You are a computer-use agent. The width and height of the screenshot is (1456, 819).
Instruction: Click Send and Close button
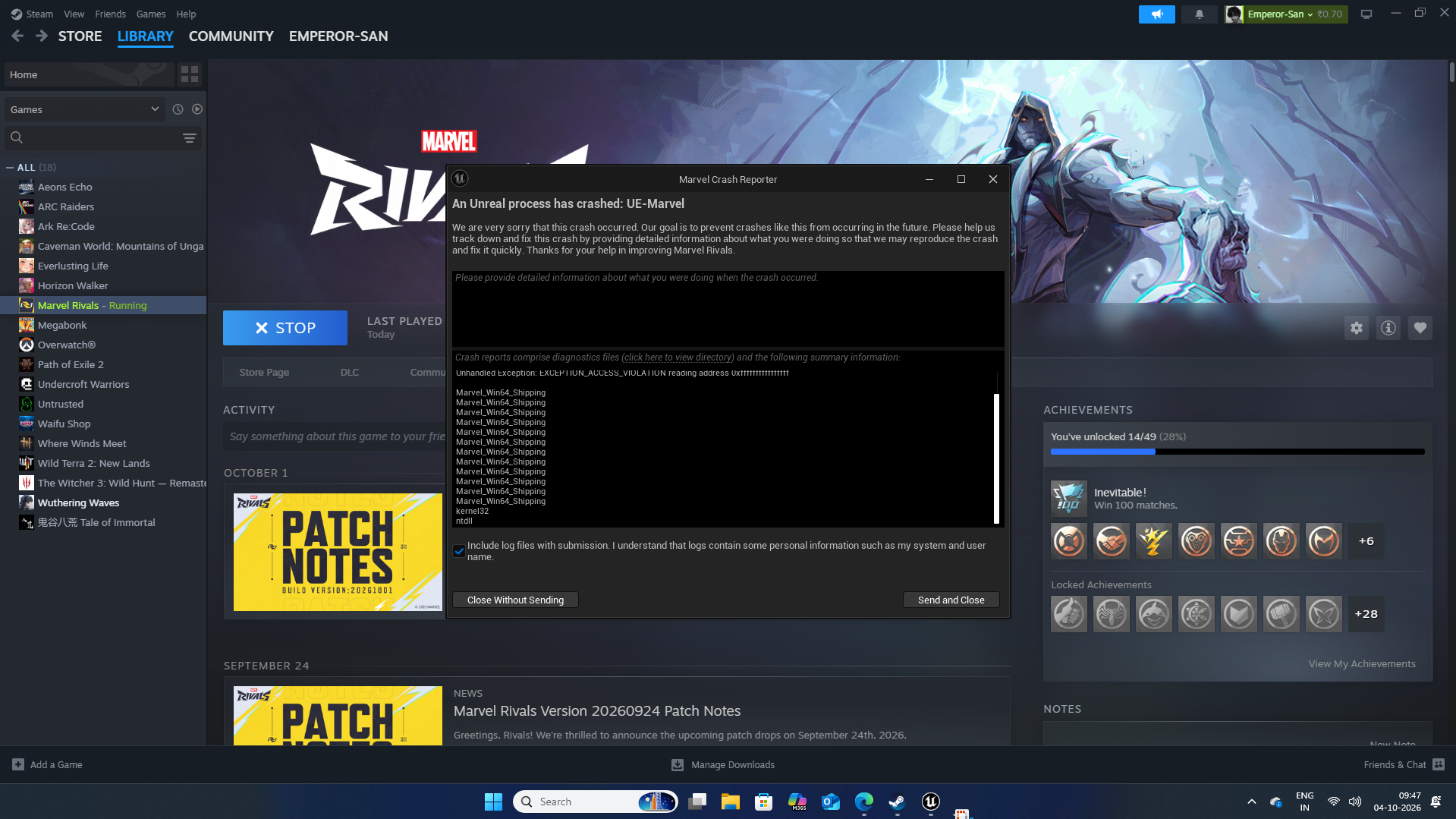[x=951, y=600]
